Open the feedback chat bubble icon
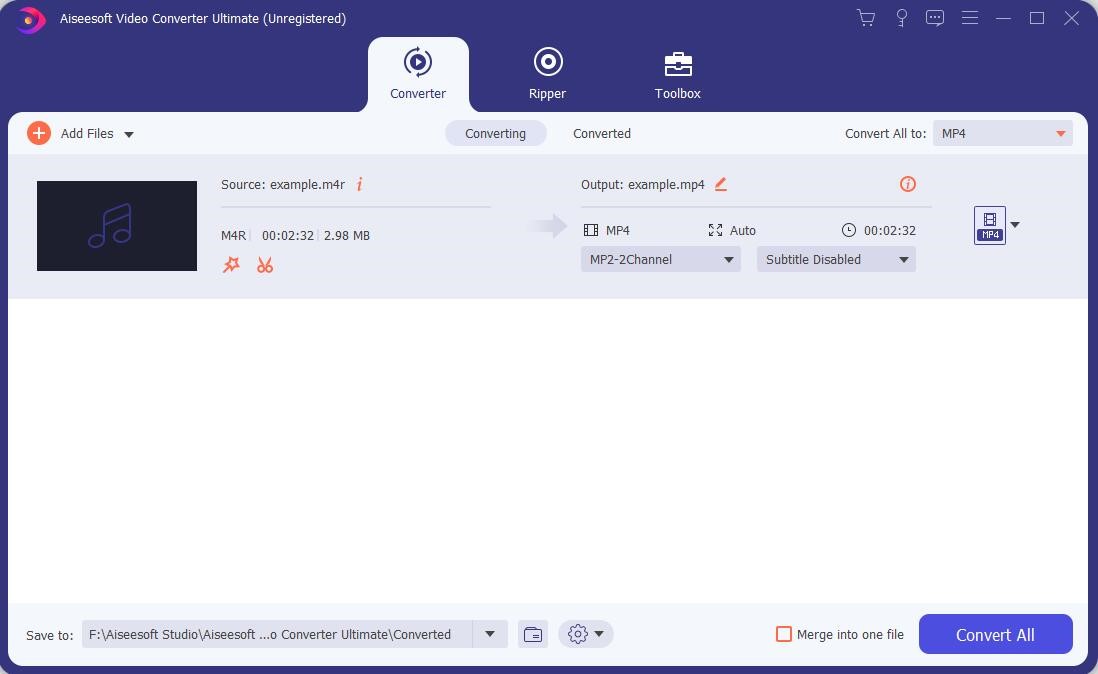The image size is (1098, 674). click(x=935, y=18)
